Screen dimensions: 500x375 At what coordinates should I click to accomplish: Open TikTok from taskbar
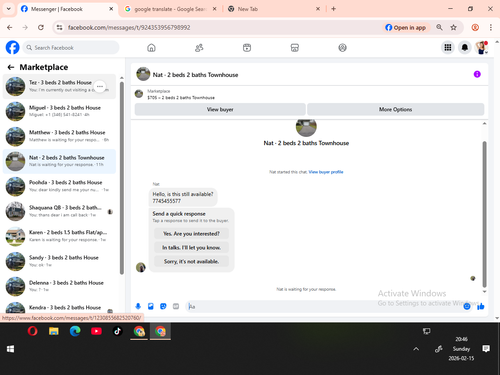pyautogui.click(x=117, y=331)
